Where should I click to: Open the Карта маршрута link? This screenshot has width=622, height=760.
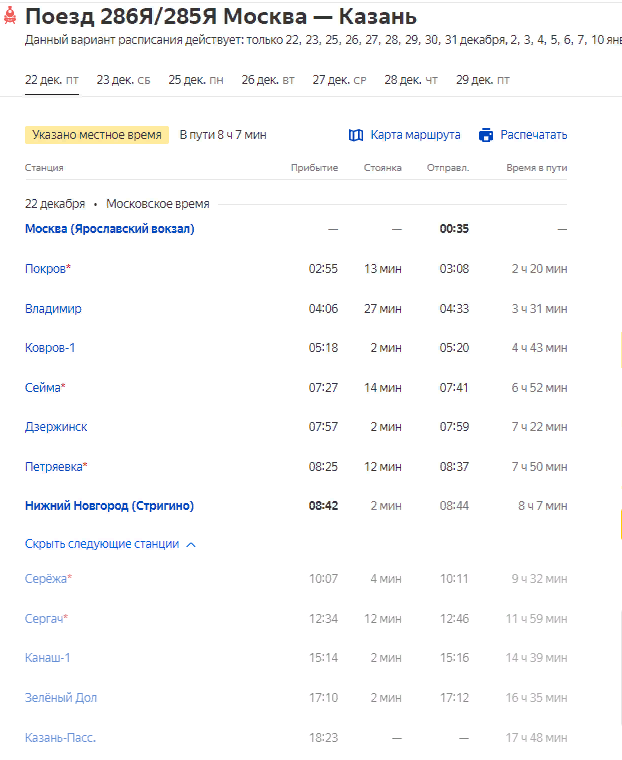tap(415, 135)
